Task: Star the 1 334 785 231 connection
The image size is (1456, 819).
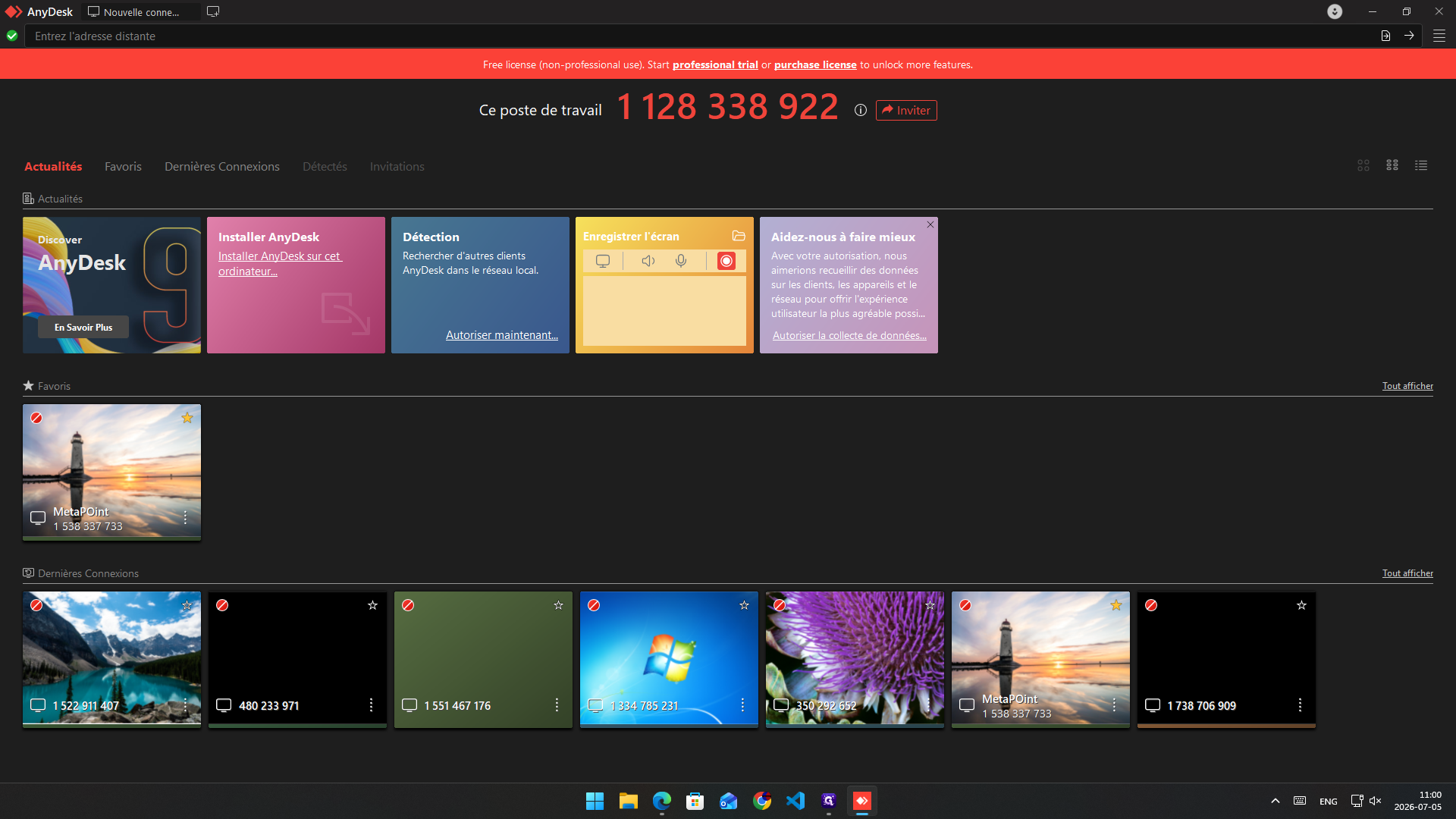Action: coord(744,605)
